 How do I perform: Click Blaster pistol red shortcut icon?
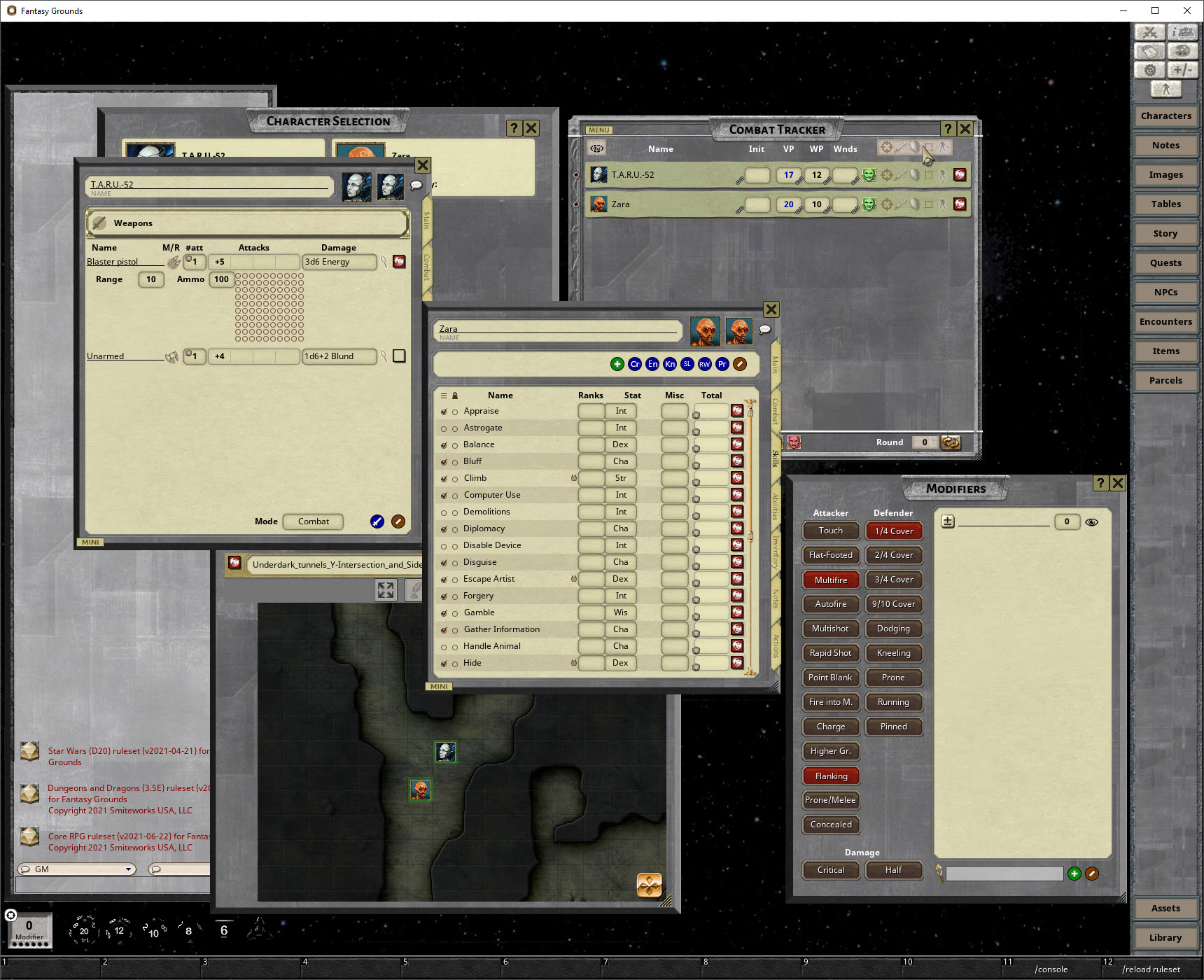coord(399,262)
